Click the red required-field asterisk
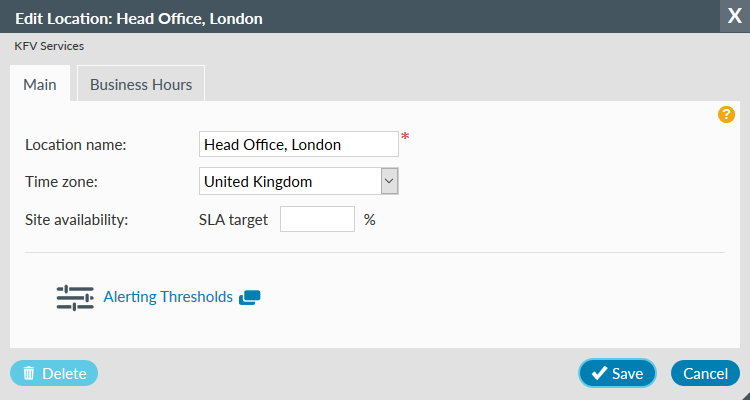Viewport: 750px width, 400px height. [x=405, y=138]
